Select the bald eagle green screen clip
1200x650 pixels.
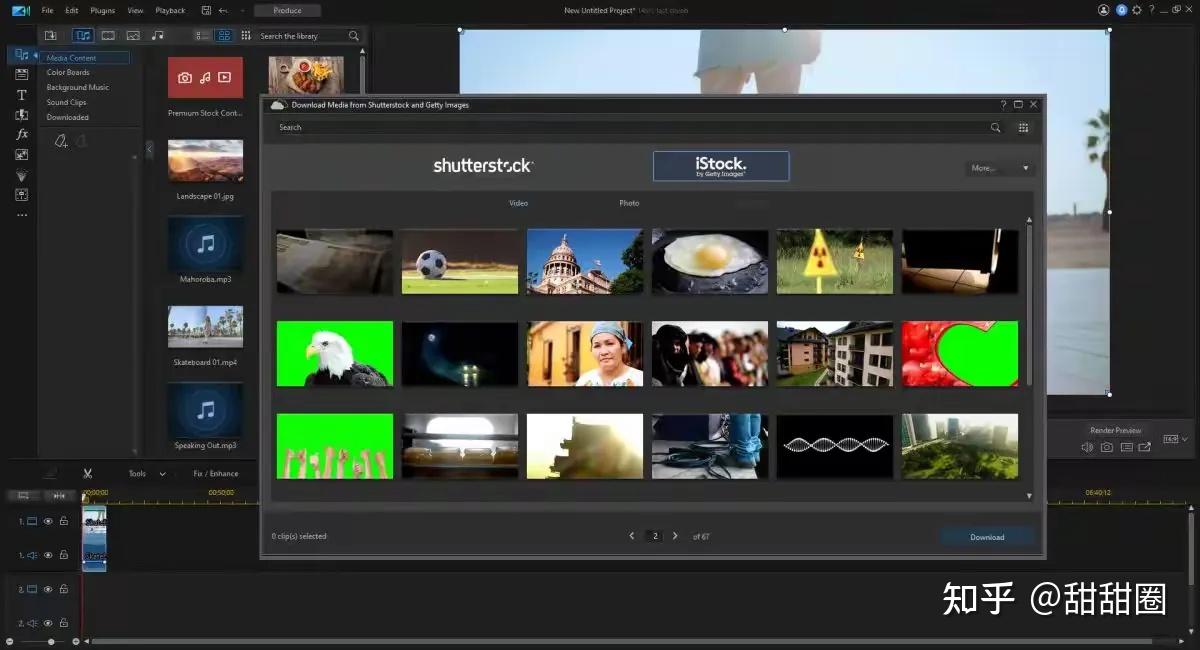[x=335, y=353]
